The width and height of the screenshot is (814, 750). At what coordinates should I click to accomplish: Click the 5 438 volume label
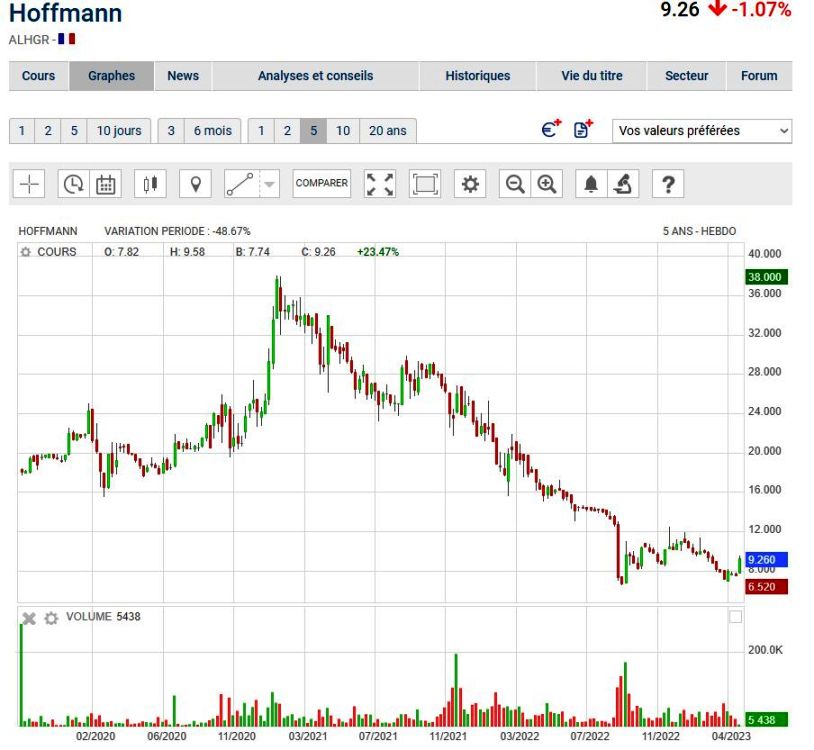click(x=766, y=720)
